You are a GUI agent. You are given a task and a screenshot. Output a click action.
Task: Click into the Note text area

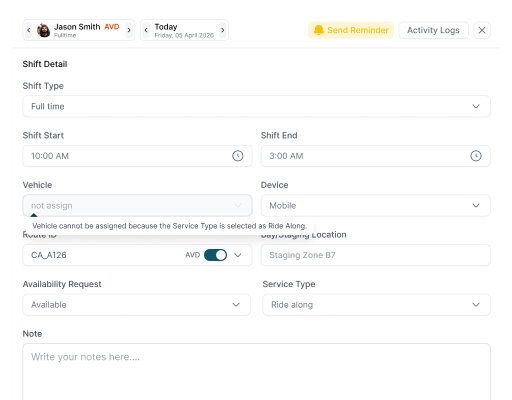[x=256, y=372]
